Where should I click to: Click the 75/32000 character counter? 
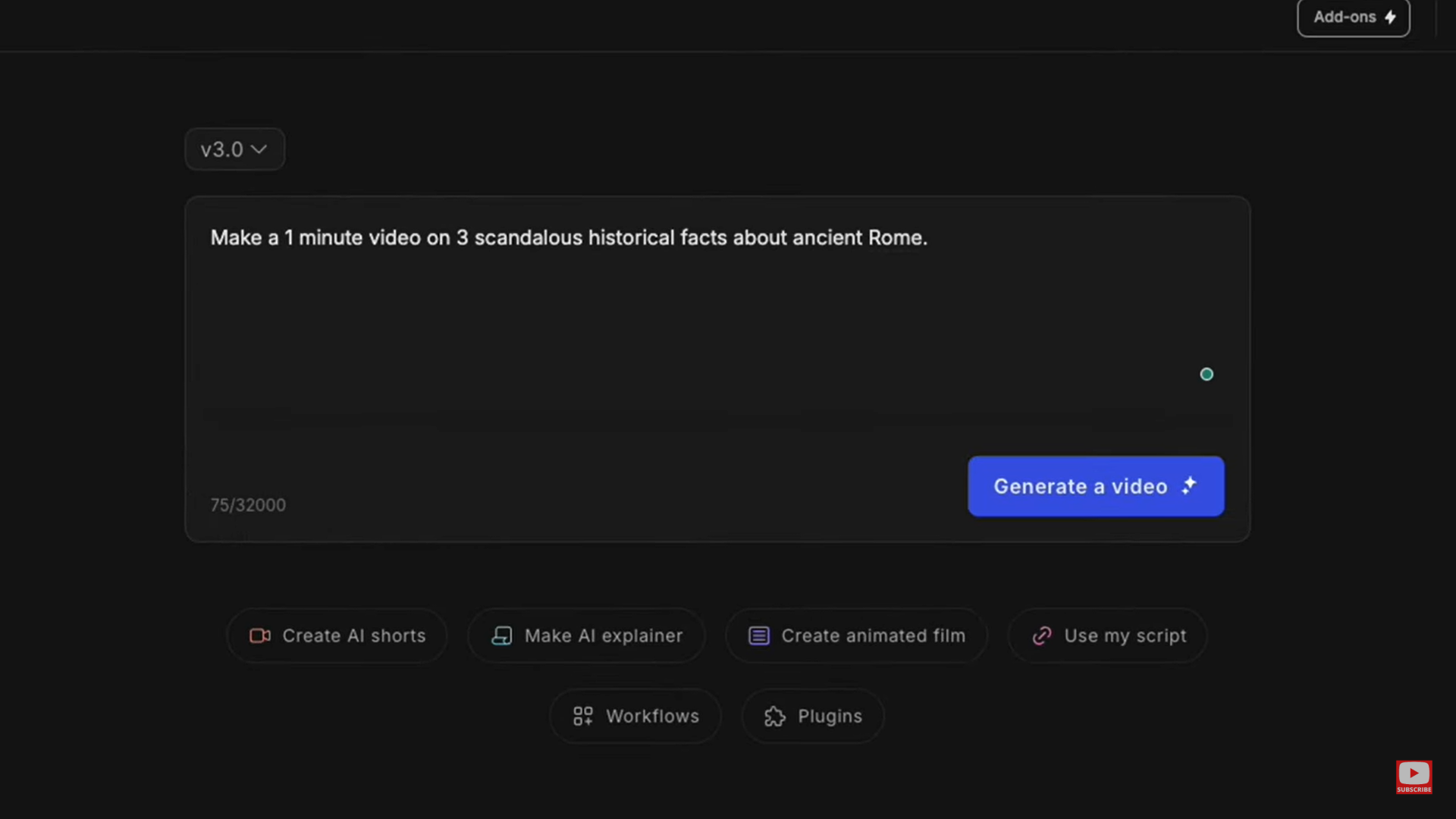coord(248,505)
